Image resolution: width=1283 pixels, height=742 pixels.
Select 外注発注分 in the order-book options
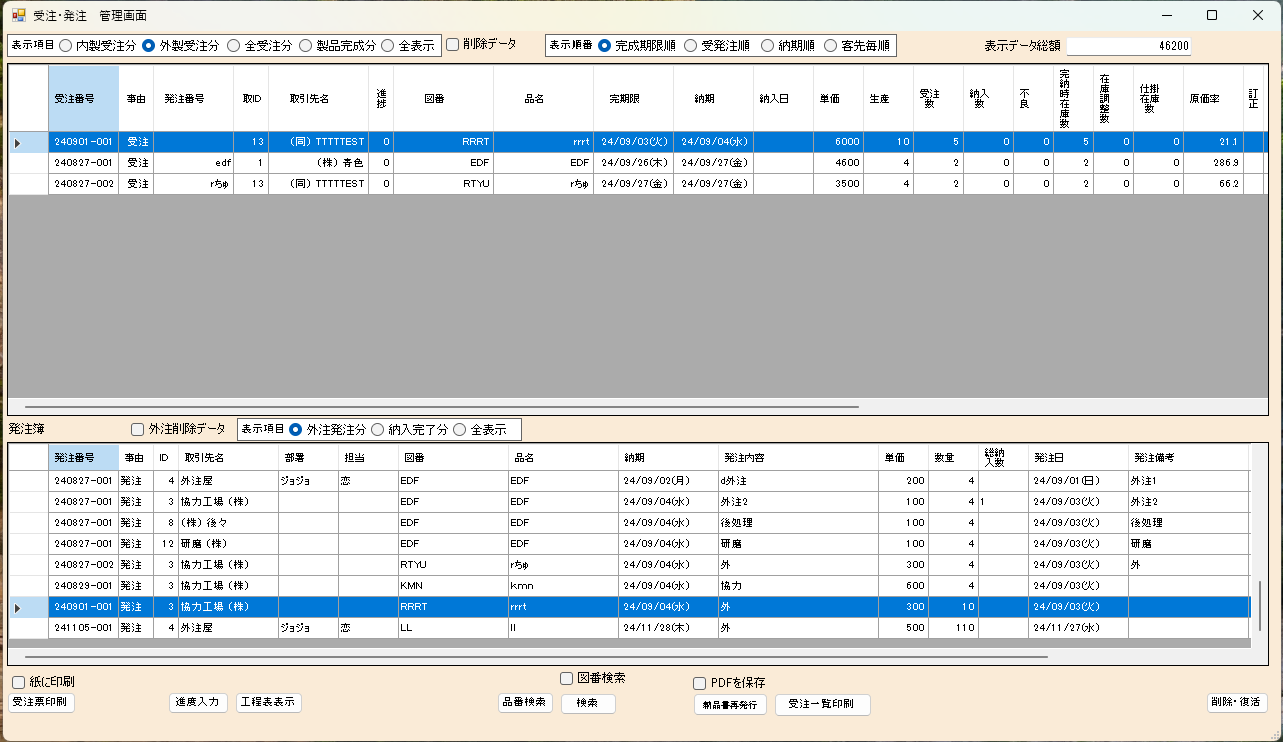pos(327,430)
